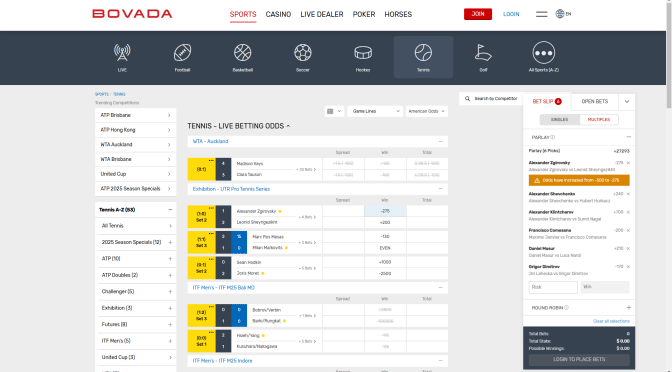Open ATP Brisbane trending competition
The height and width of the screenshot is (372, 672).
click(135, 115)
